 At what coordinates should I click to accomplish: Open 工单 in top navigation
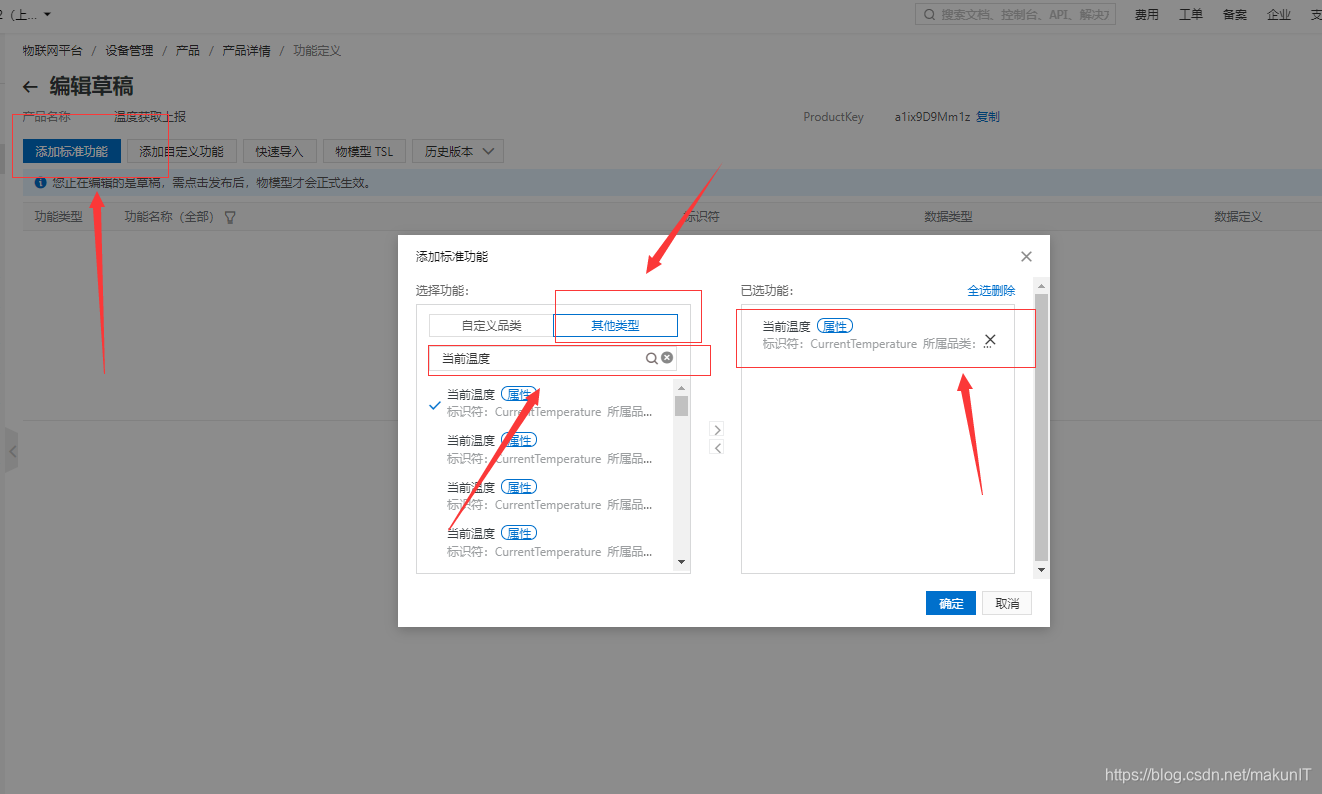tap(1191, 15)
